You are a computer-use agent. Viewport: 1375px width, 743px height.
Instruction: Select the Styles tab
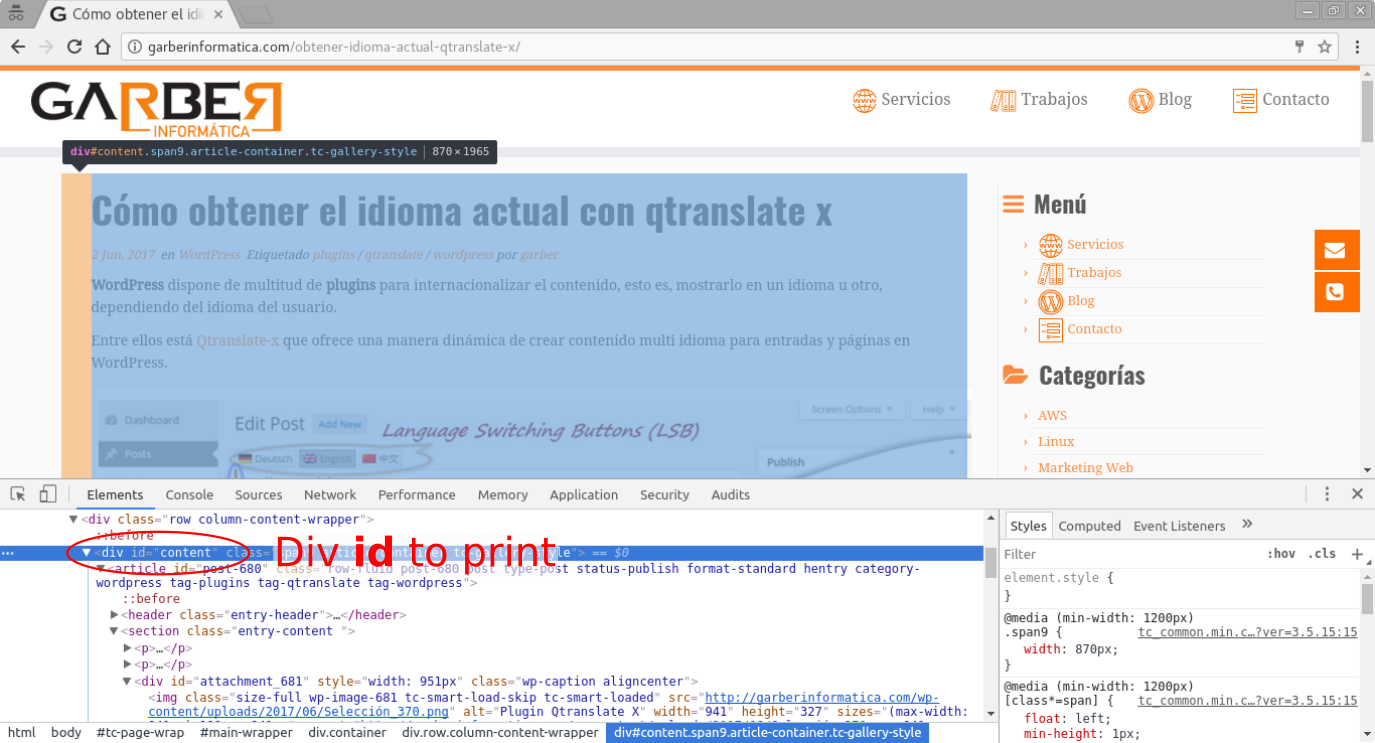click(1027, 526)
